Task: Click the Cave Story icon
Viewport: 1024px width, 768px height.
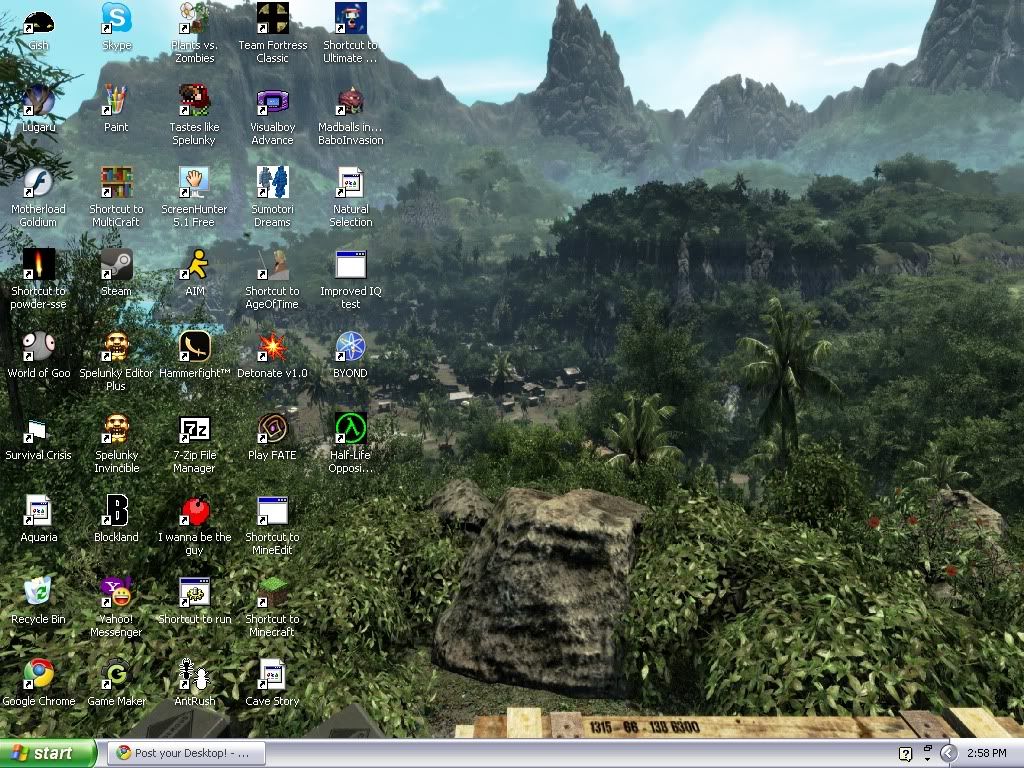Action: (x=272, y=675)
